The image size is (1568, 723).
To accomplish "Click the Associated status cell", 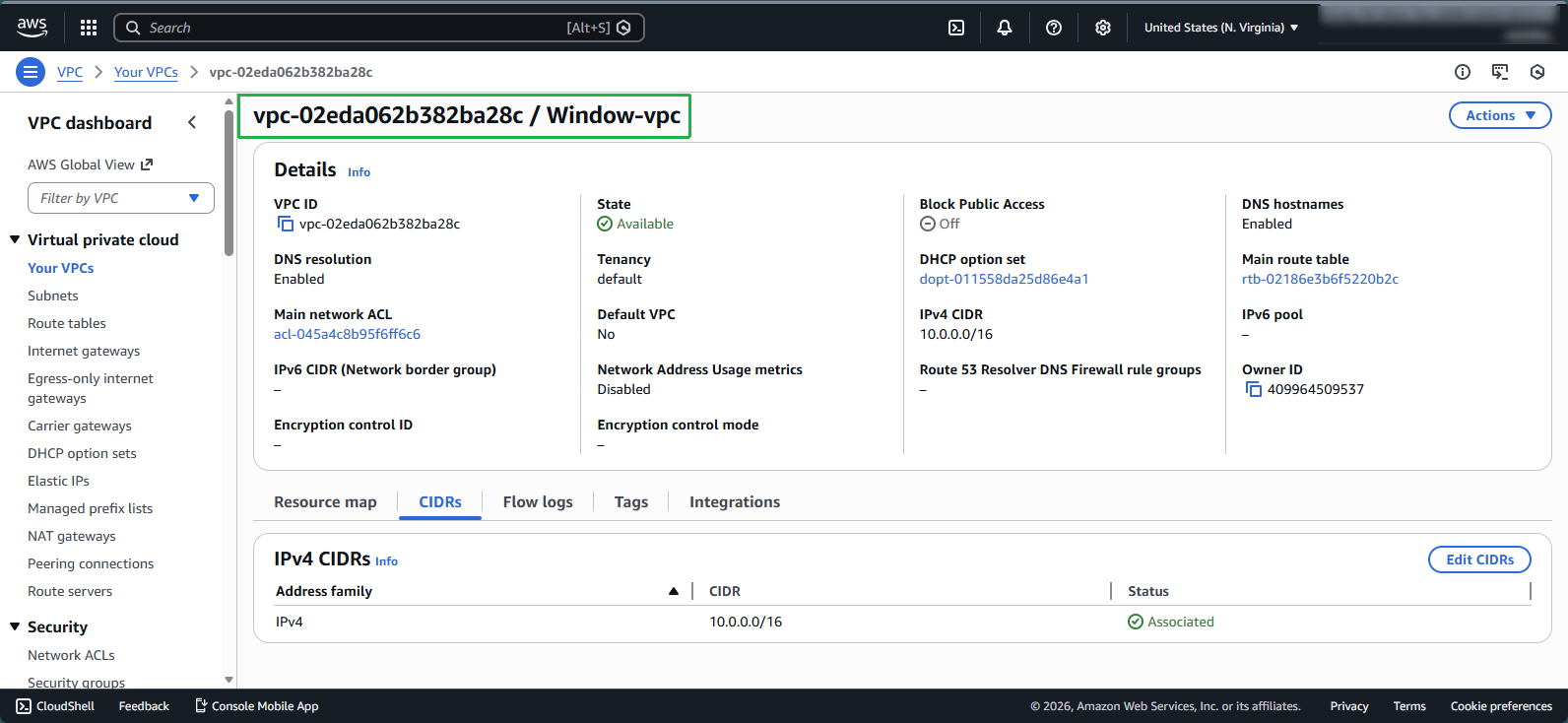I will [x=1171, y=622].
